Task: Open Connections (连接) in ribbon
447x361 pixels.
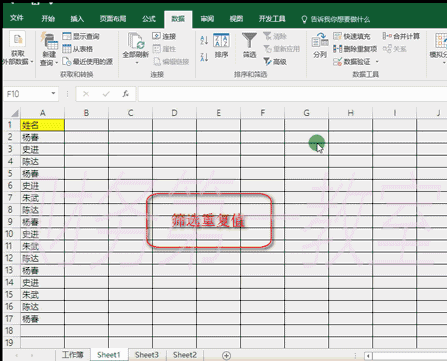Action: tap(164, 36)
